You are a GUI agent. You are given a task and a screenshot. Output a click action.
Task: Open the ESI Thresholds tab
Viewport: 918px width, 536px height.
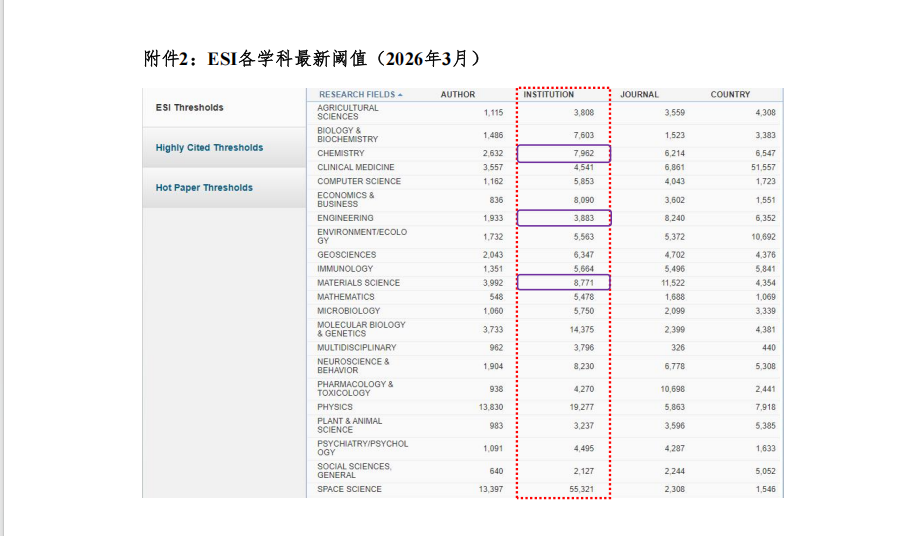point(190,107)
